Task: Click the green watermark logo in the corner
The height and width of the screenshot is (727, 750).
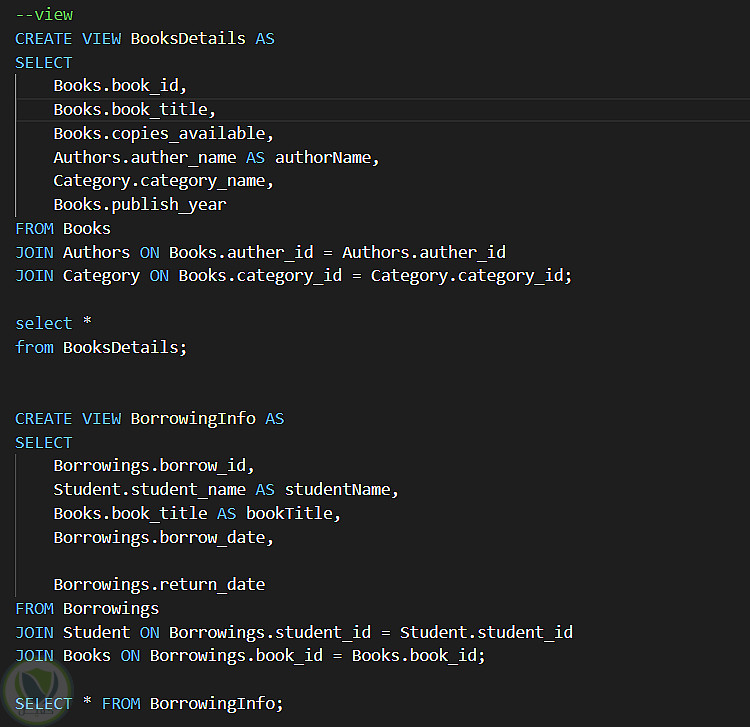Action: 28,692
